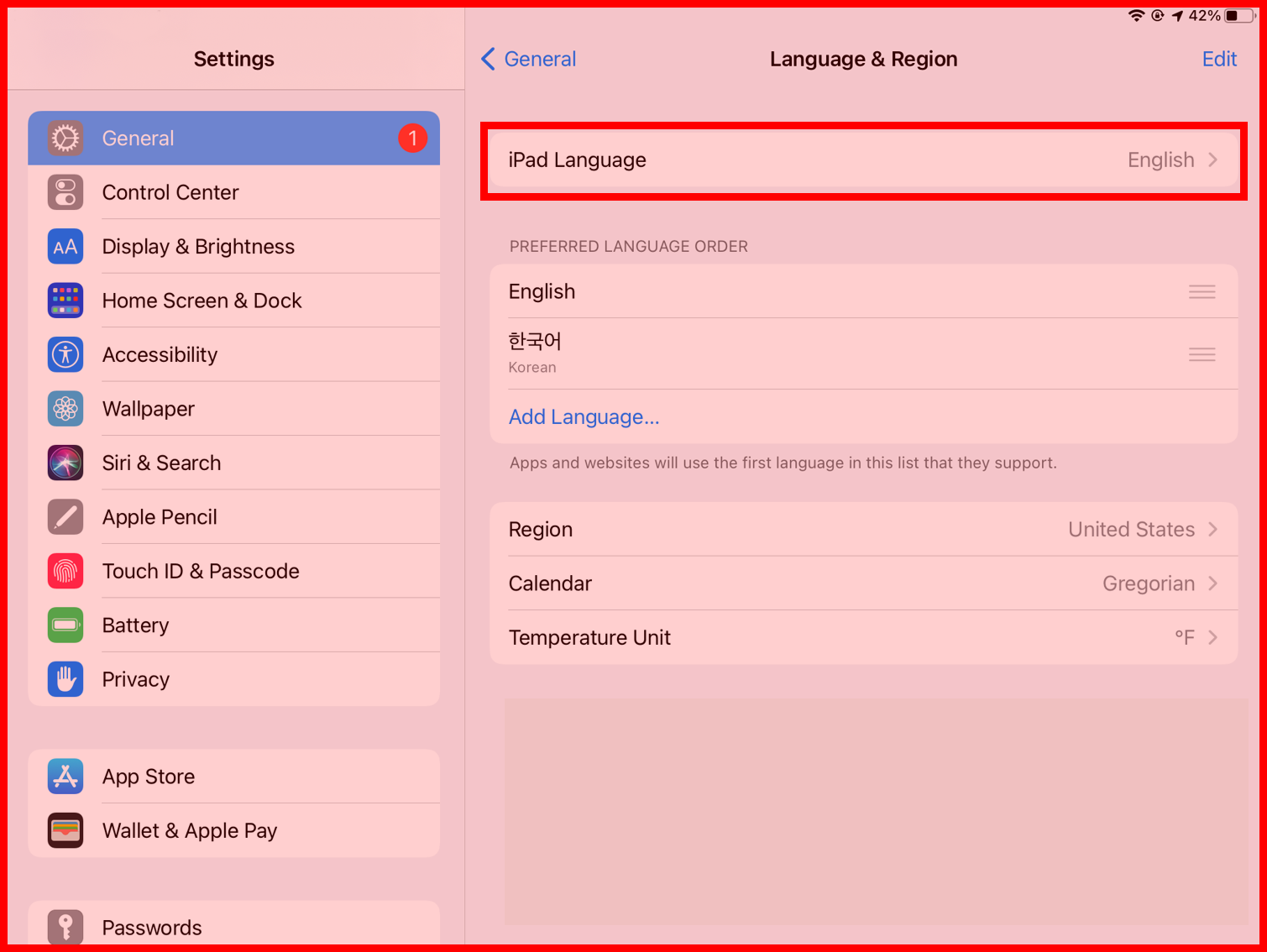Viewport: 1267px width, 952px height.
Task: Tap the Wallet & Apple Pay icon
Action: point(65,830)
